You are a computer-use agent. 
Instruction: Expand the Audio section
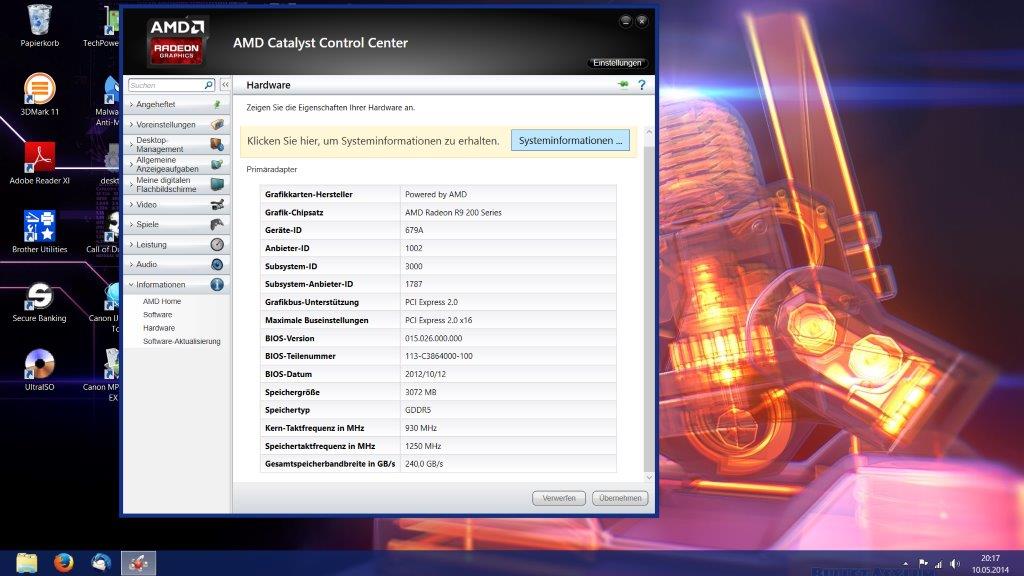click(131, 264)
